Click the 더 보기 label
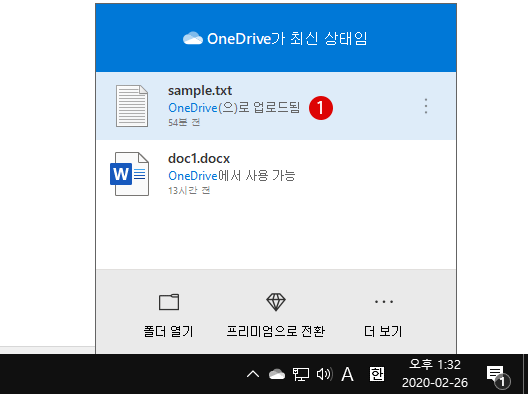Screen dimensions: 528x394 (x=384, y=331)
